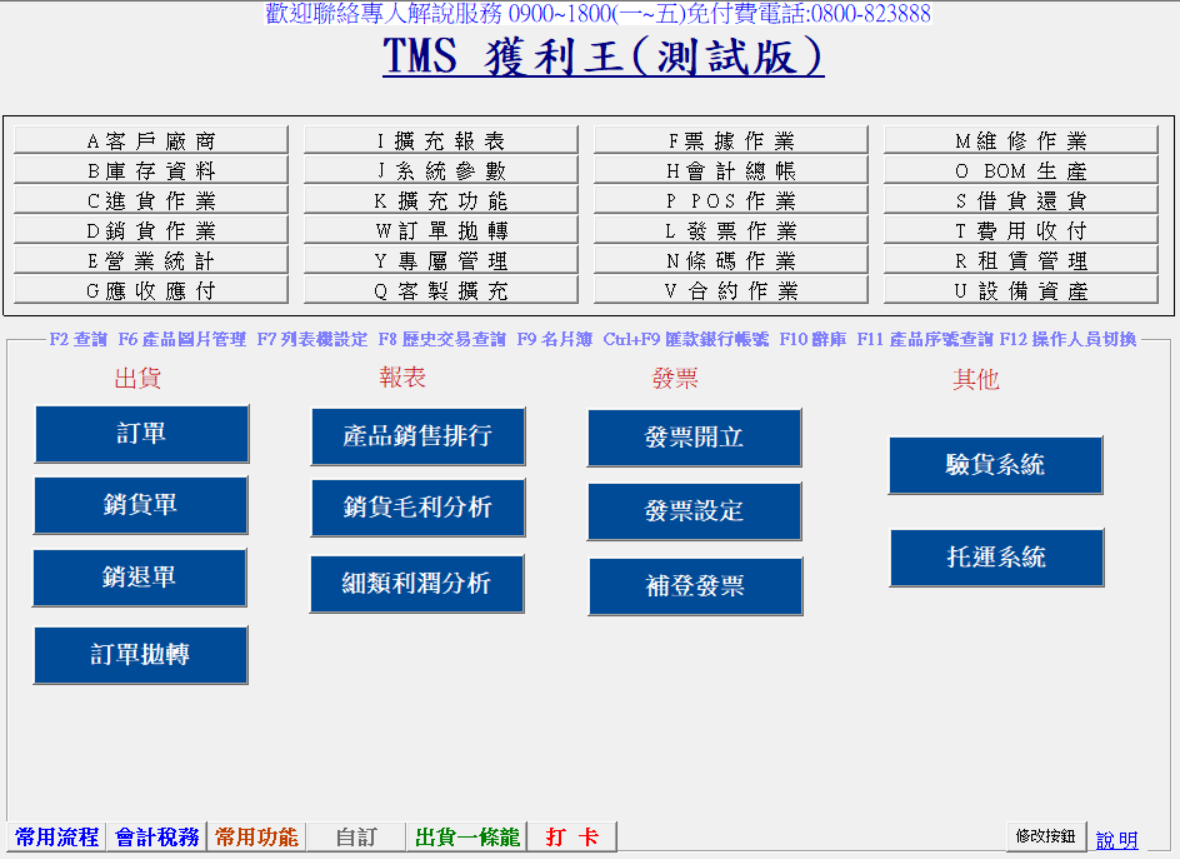Image resolution: width=1180 pixels, height=859 pixels.
Task: Switch to the 會計稅務 tab
Action: pyautogui.click(x=157, y=836)
